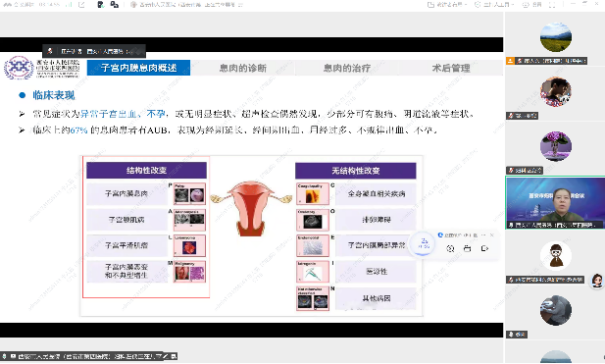Click the Iatrogenic image thumbnail
Viewport: 605px width, 364px height.
coord(313,272)
